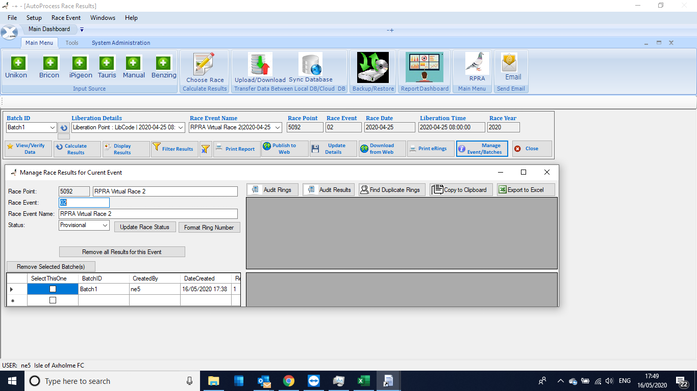This screenshot has width=697, height=391.
Task: Click the Liberation Time field
Action: point(451,128)
